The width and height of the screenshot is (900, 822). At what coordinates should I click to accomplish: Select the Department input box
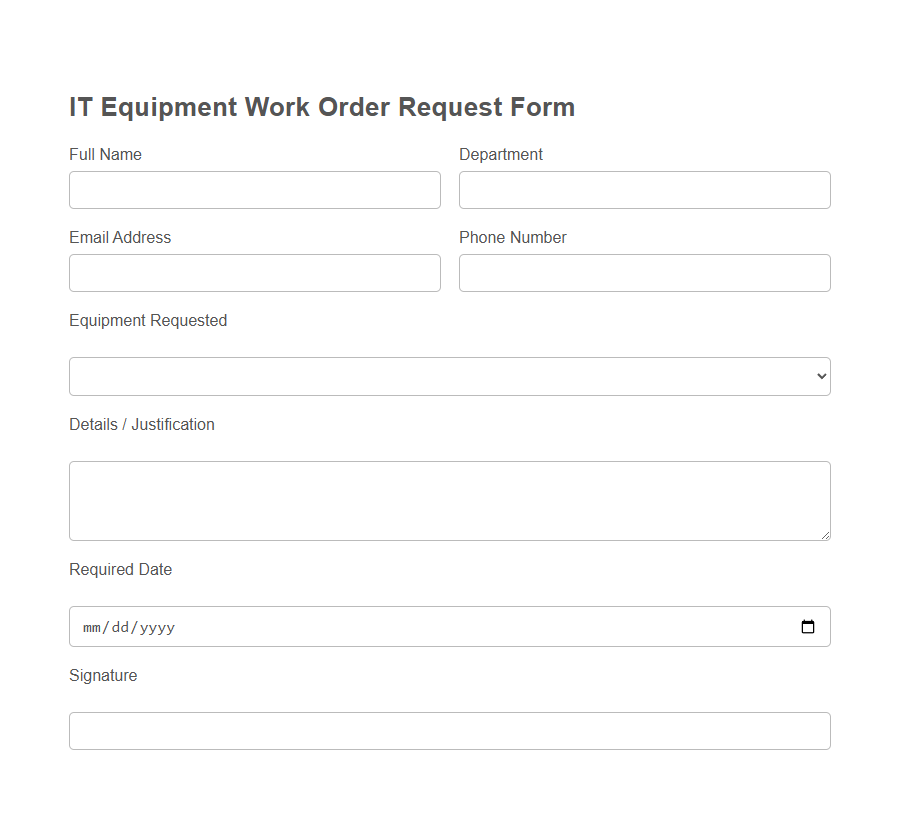click(x=643, y=190)
